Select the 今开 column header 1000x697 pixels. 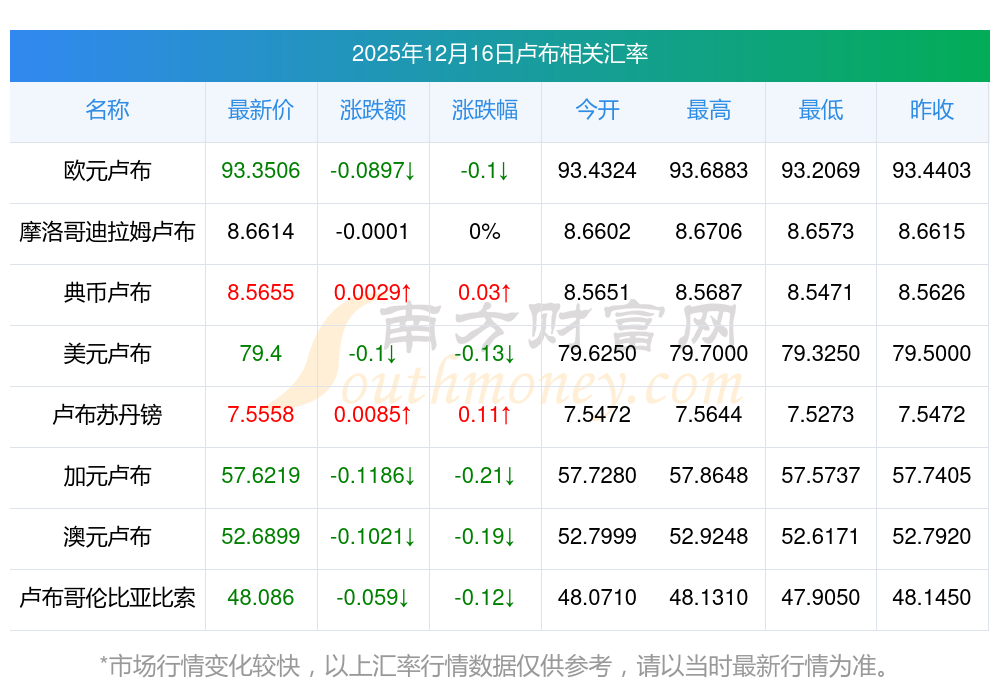pos(597,110)
